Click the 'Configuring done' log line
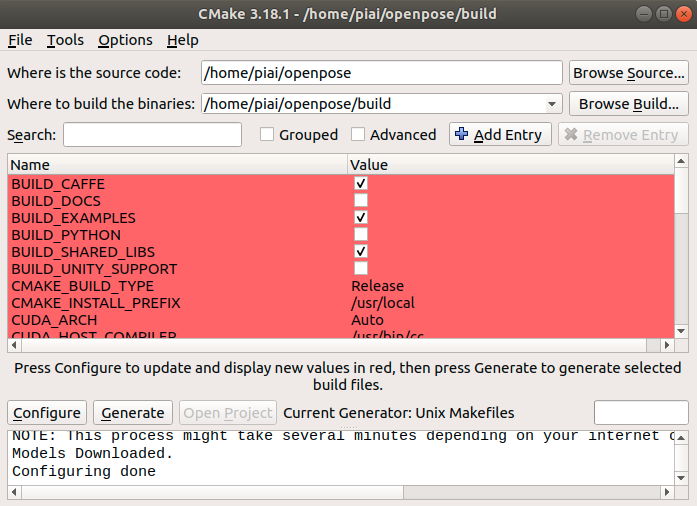 (x=84, y=471)
